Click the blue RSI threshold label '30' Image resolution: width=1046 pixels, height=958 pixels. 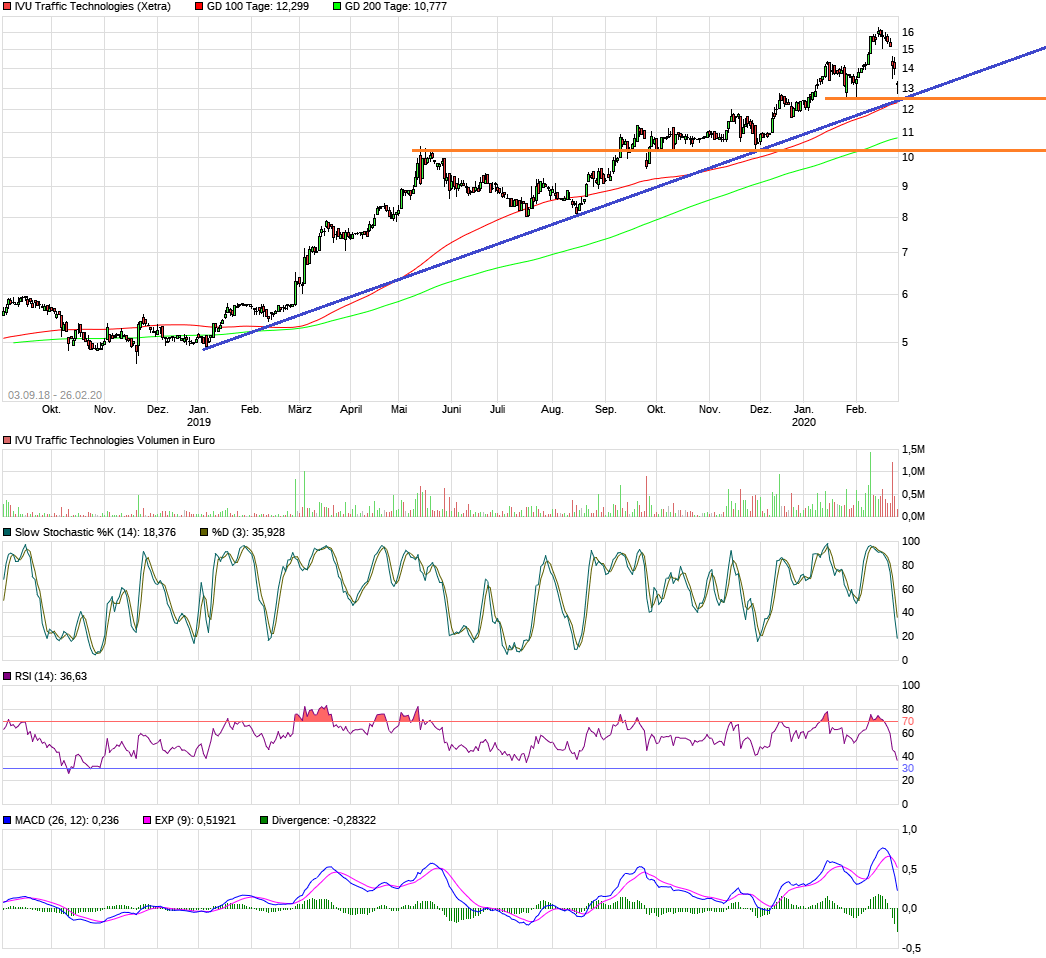click(908, 769)
